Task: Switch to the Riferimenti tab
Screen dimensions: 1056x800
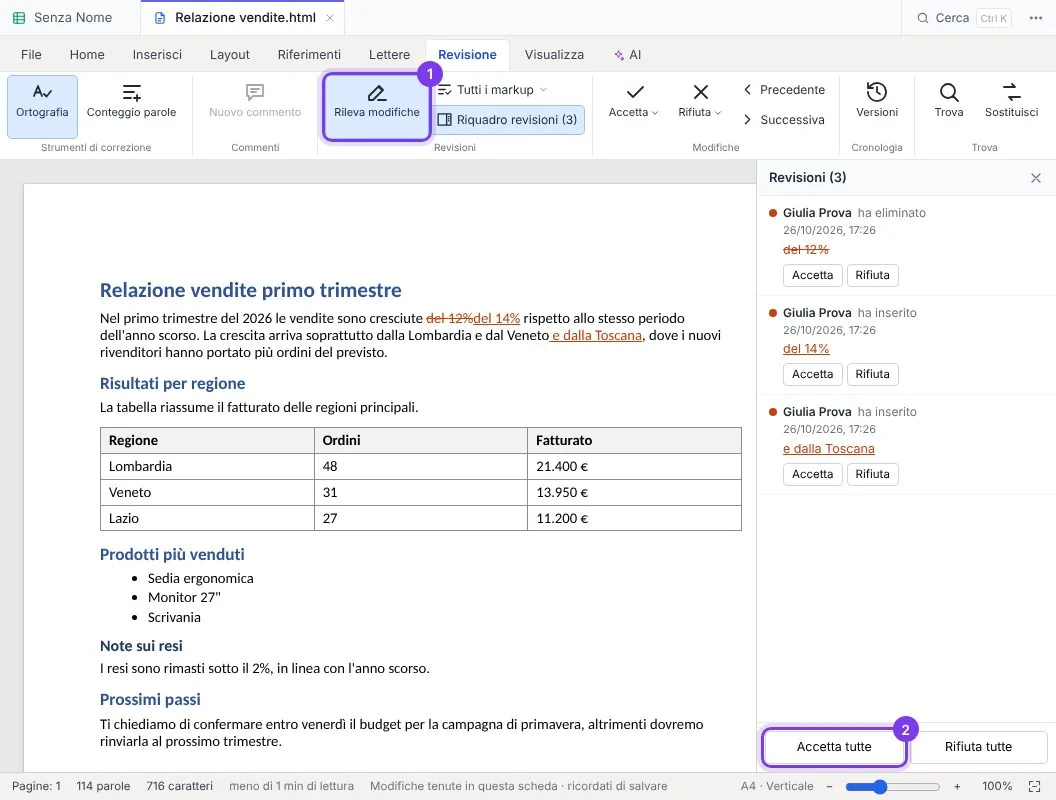Action: (x=309, y=55)
